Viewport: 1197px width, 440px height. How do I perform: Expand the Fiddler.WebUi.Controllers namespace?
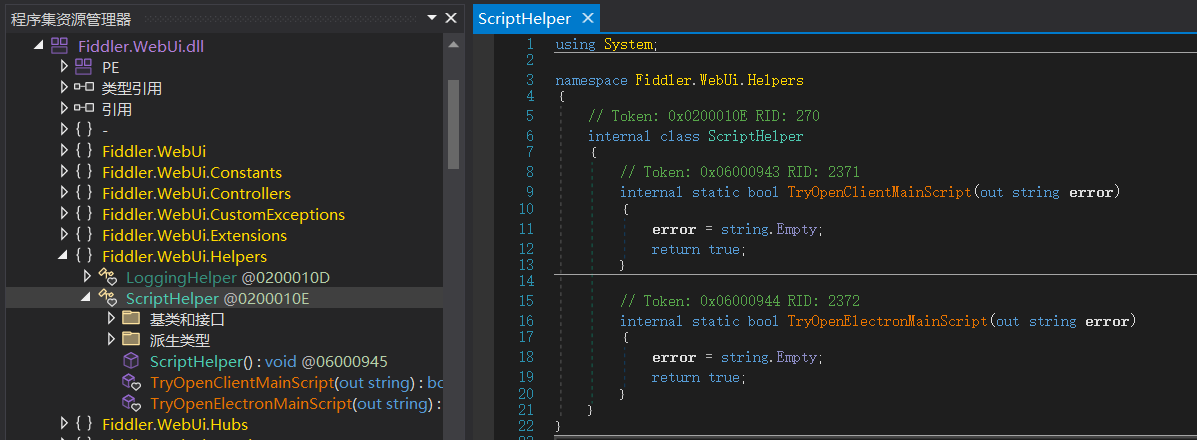tap(64, 193)
